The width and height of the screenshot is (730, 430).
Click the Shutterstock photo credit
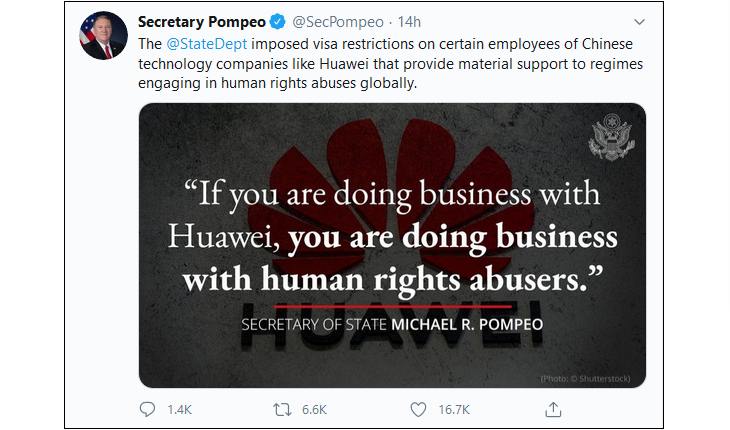pos(585,378)
